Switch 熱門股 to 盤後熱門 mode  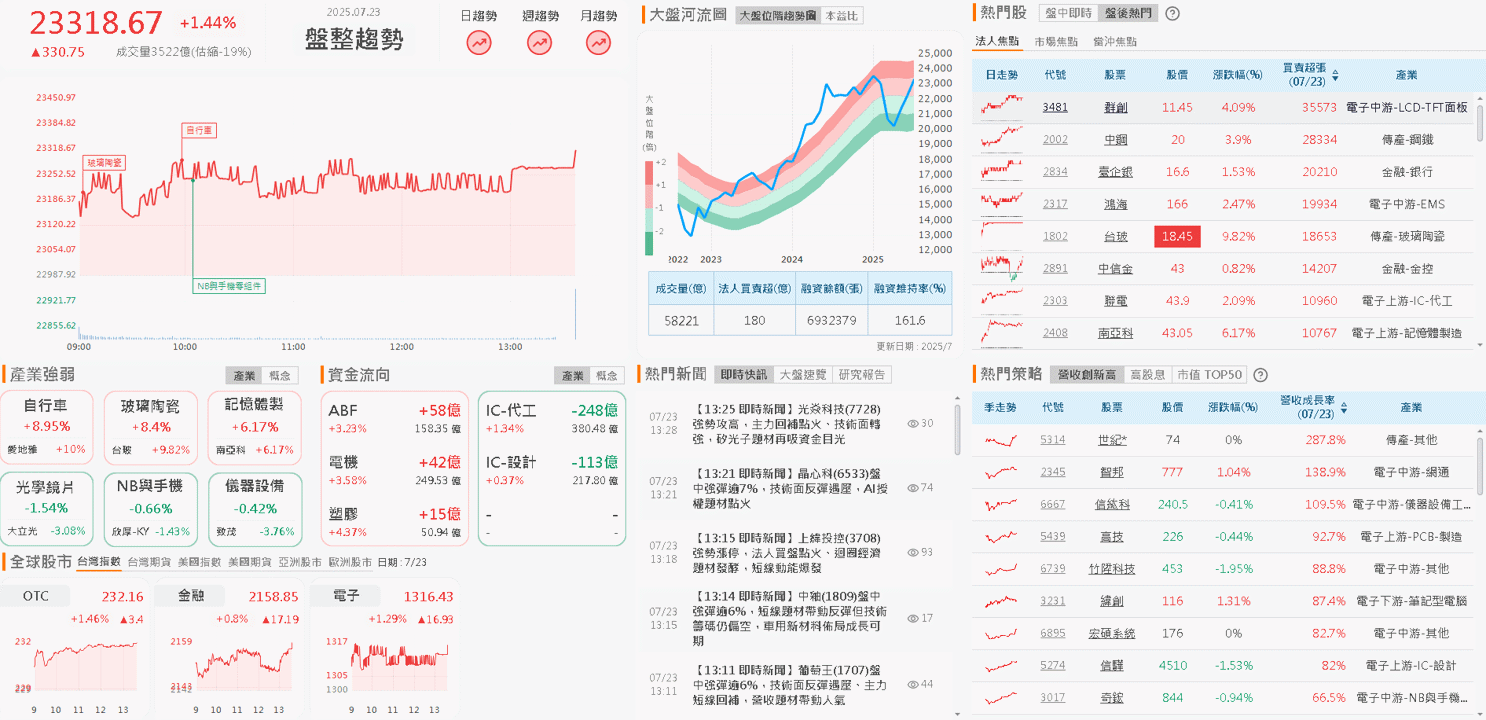1127,13
